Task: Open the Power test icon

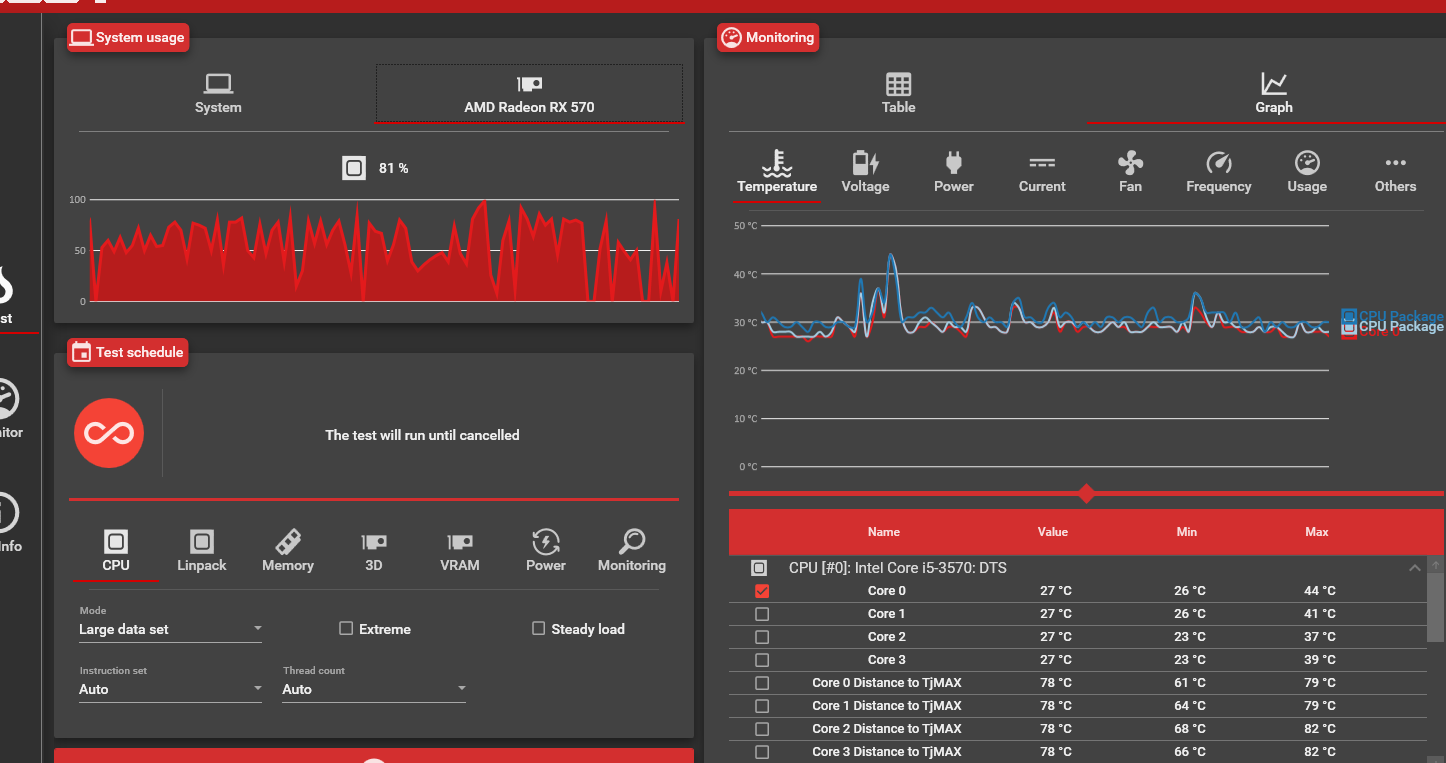Action: [x=546, y=542]
